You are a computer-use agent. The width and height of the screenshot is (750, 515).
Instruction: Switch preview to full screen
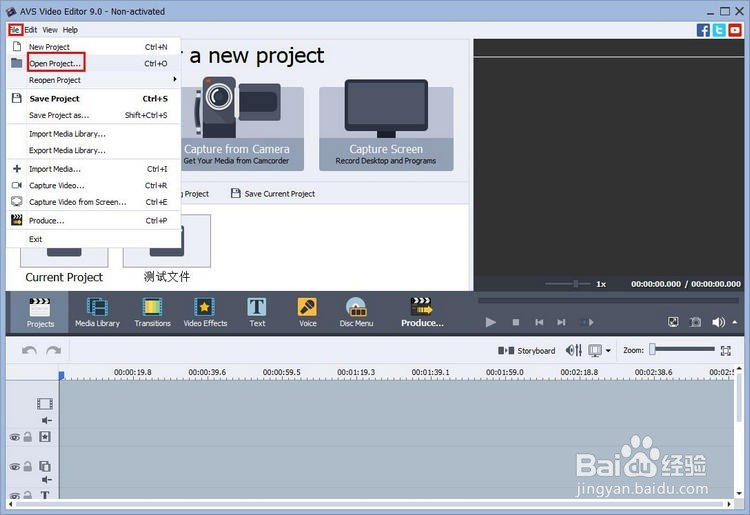pyautogui.click(x=673, y=322)
